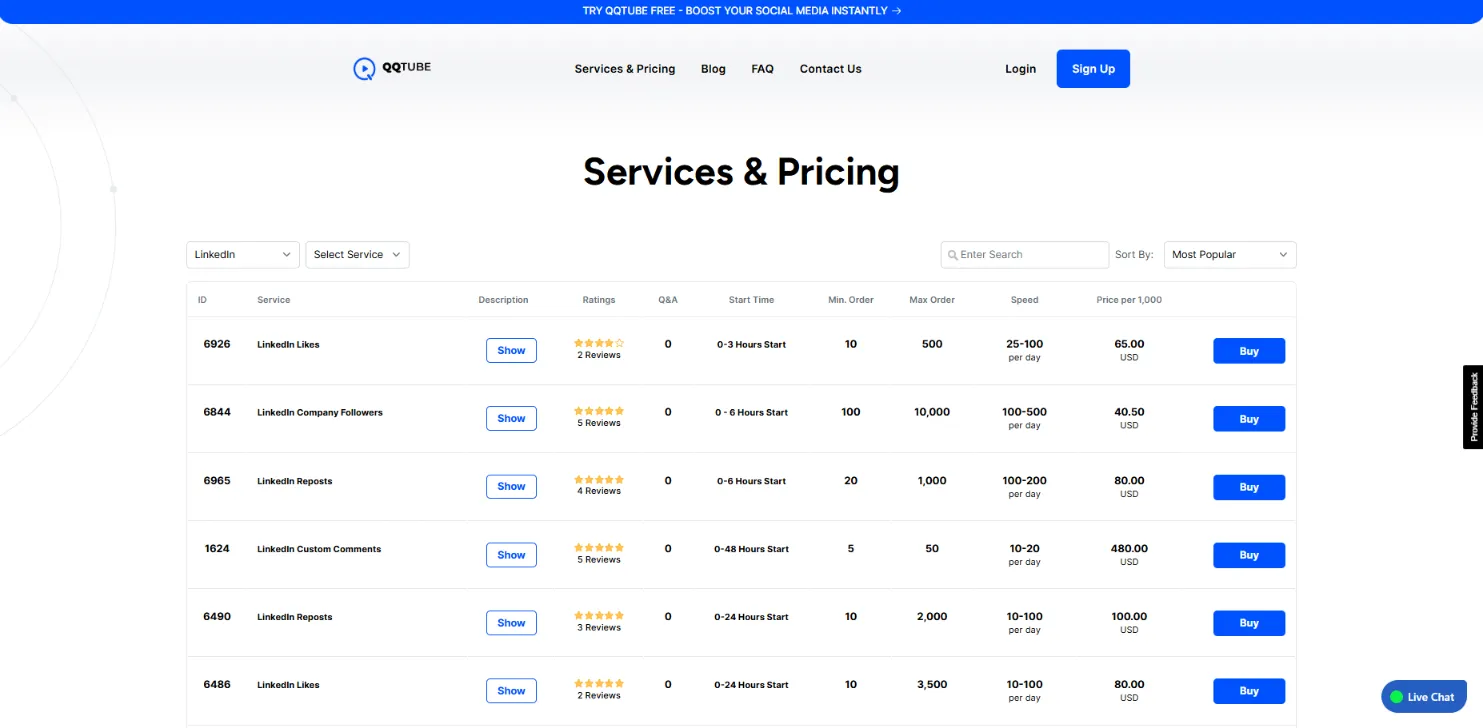Open Services & Pricing menu item

click(624, 69)
